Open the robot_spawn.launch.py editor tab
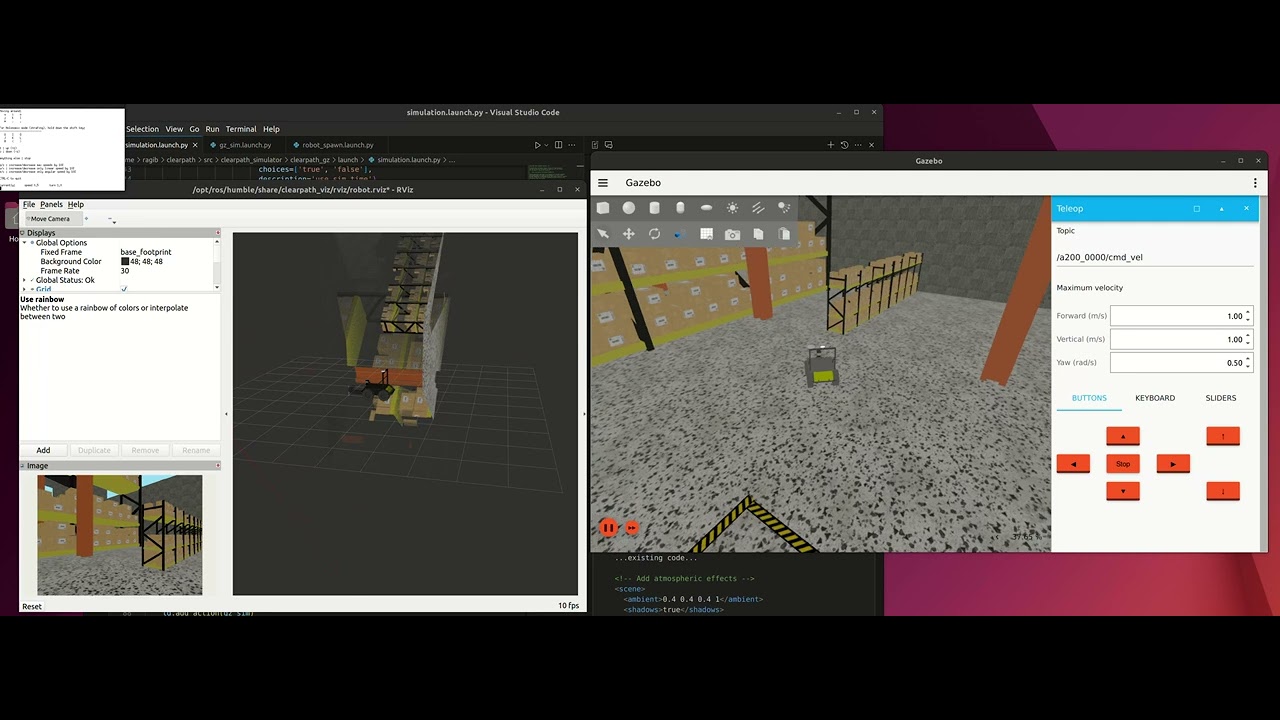Screen dimensions: 1280x720 coord(338,145)
